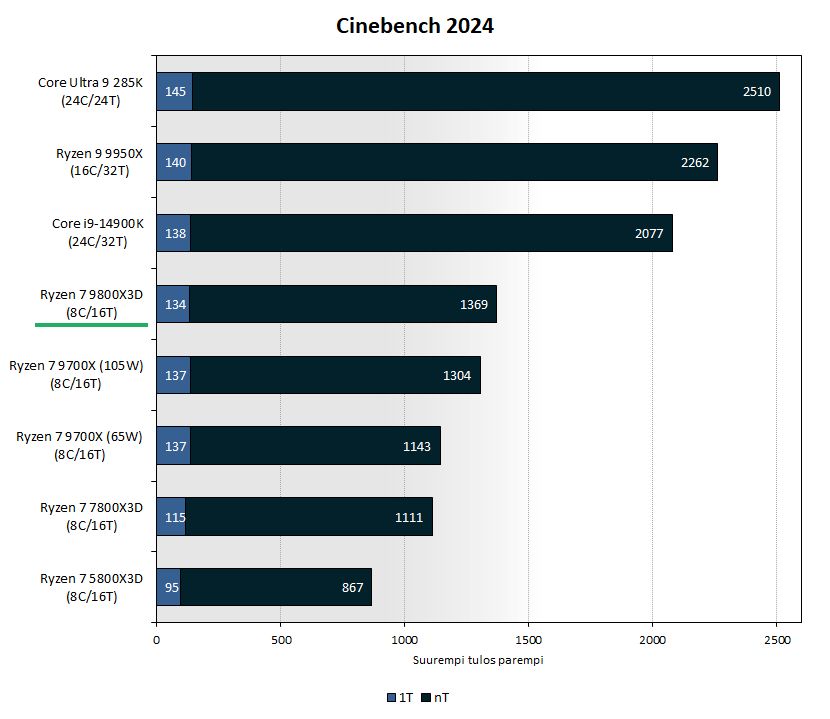
Task: Click the 2000 axis tick label
Action: click(x=653, y=640)
